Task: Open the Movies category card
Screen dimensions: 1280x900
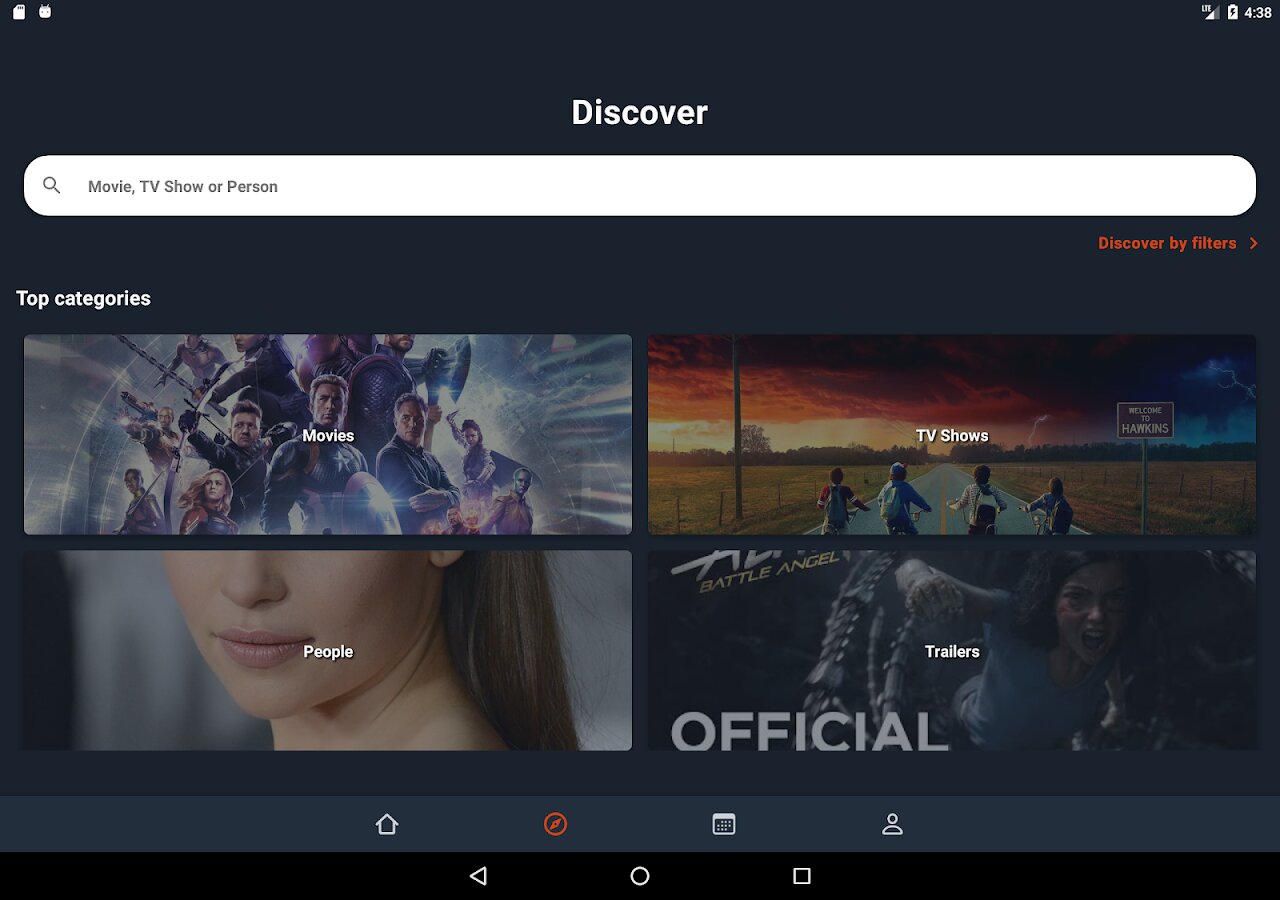Action: (x=328, y=434)
